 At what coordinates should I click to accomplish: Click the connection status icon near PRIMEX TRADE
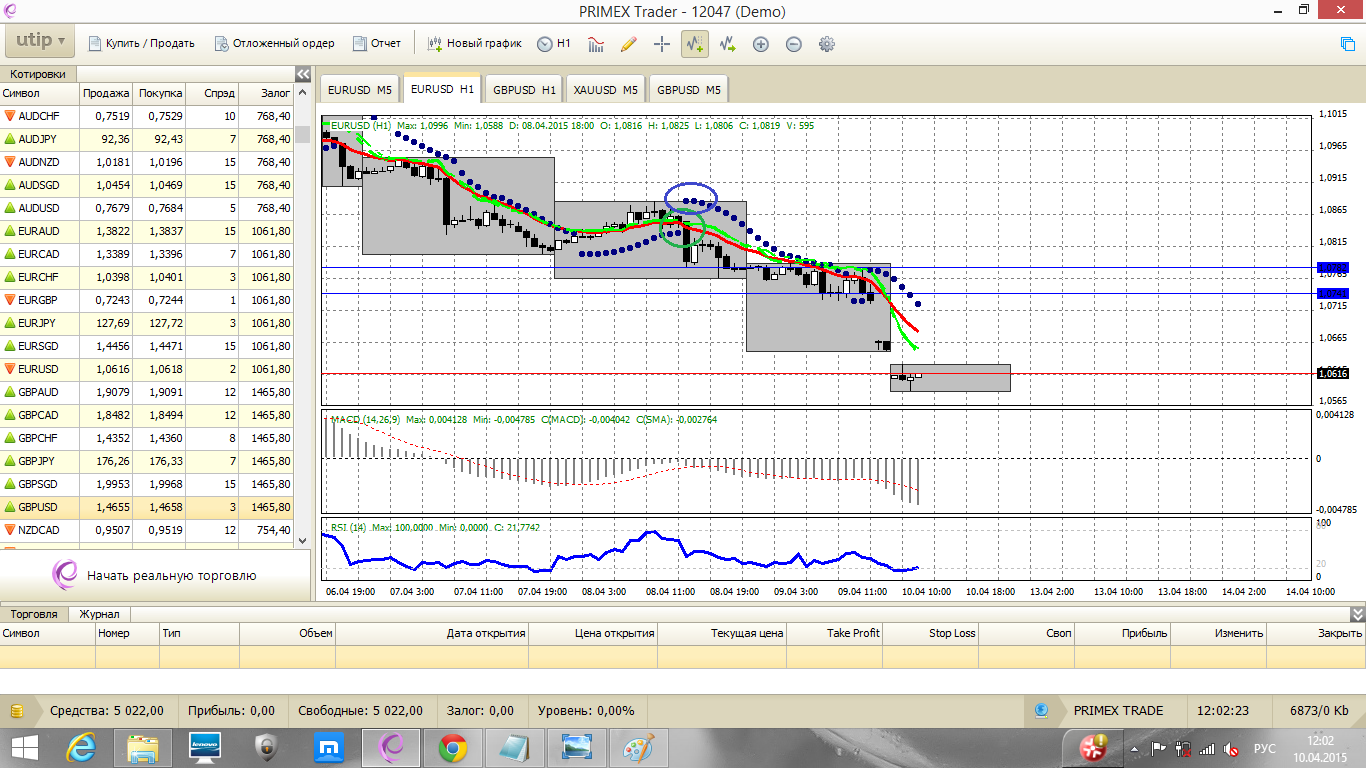(x=1041, y=711)
